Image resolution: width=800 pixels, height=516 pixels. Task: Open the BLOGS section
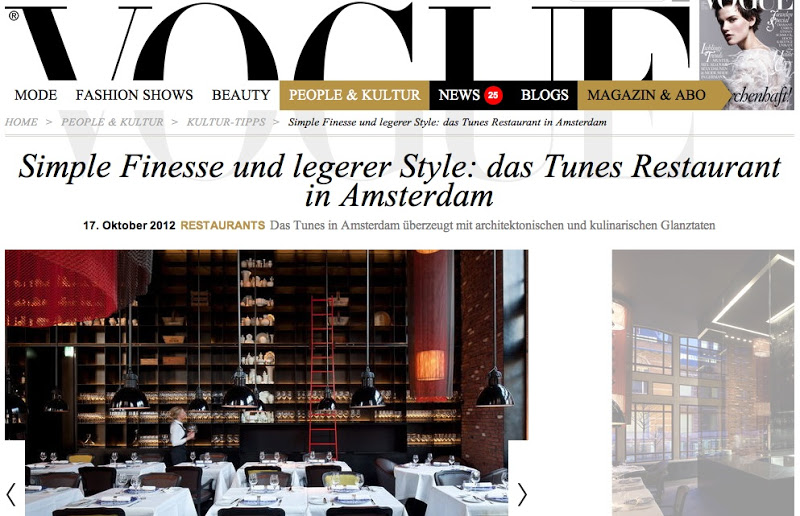[544, 95]
